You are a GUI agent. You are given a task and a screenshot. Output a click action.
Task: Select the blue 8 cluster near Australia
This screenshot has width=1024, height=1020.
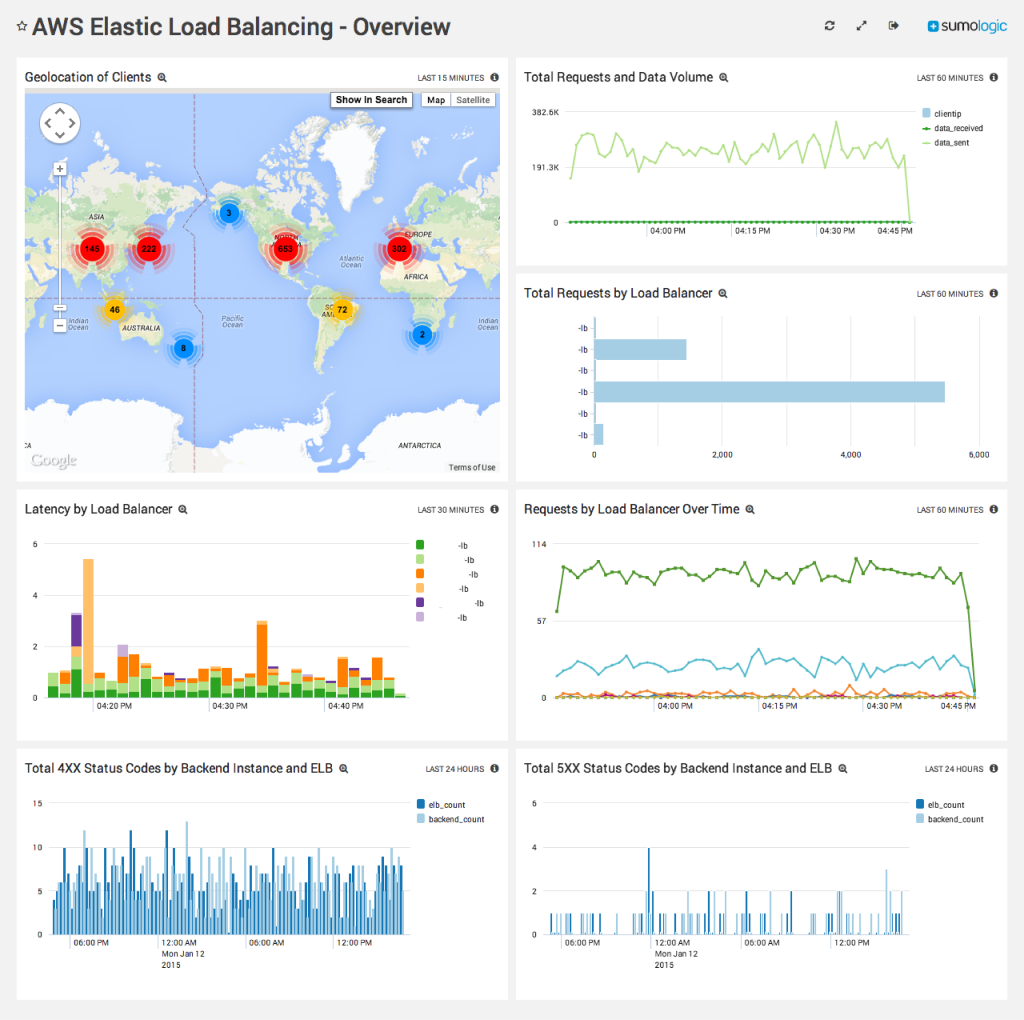pos(184,348)
